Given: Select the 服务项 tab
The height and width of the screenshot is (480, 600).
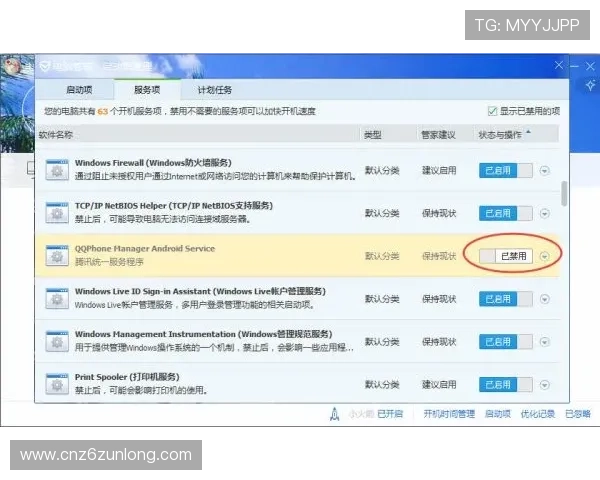Looking at the screenshot, I should click(x=147, y=90).
